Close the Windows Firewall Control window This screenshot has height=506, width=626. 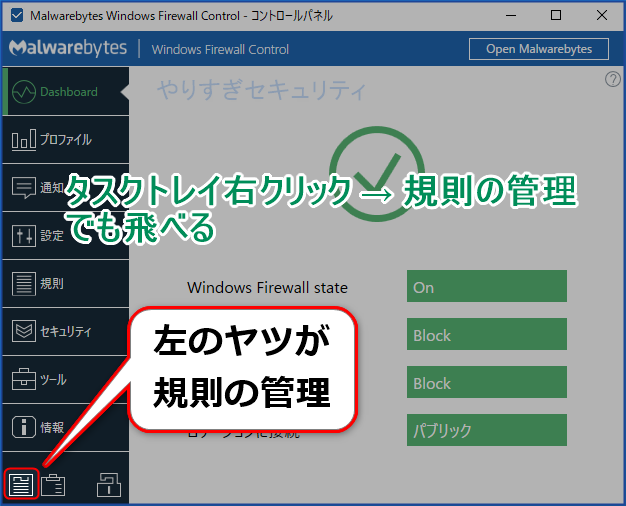coord(602,16)
